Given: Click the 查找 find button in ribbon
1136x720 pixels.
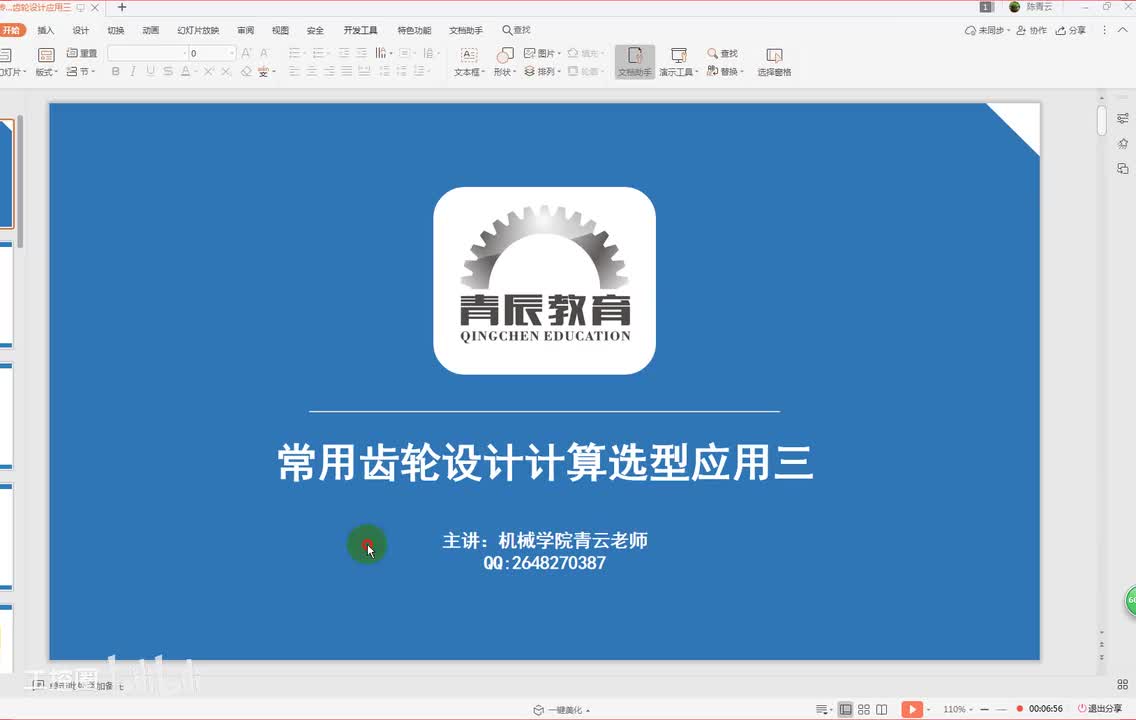Looking at the screenshot, I should coord(722,53).
